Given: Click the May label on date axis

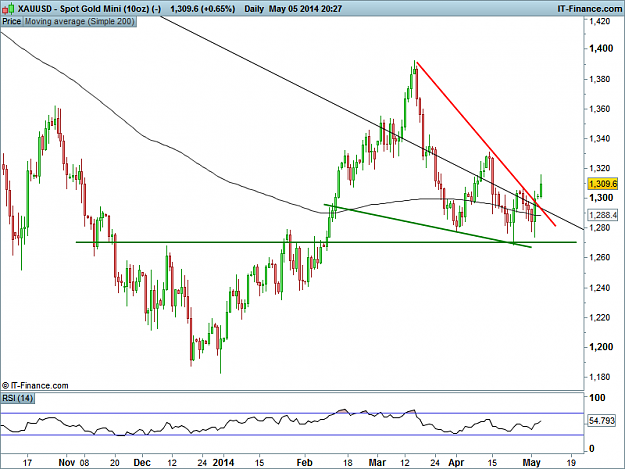Looking at the screenshot, I should pos(531,463).
